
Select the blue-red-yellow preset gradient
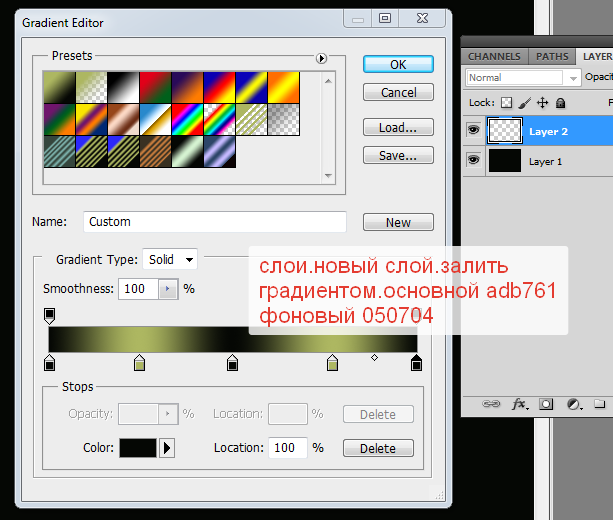[220, 88]
